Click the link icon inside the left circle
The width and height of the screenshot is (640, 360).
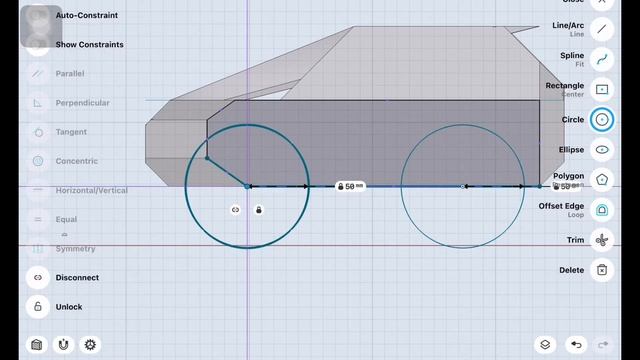235,210
